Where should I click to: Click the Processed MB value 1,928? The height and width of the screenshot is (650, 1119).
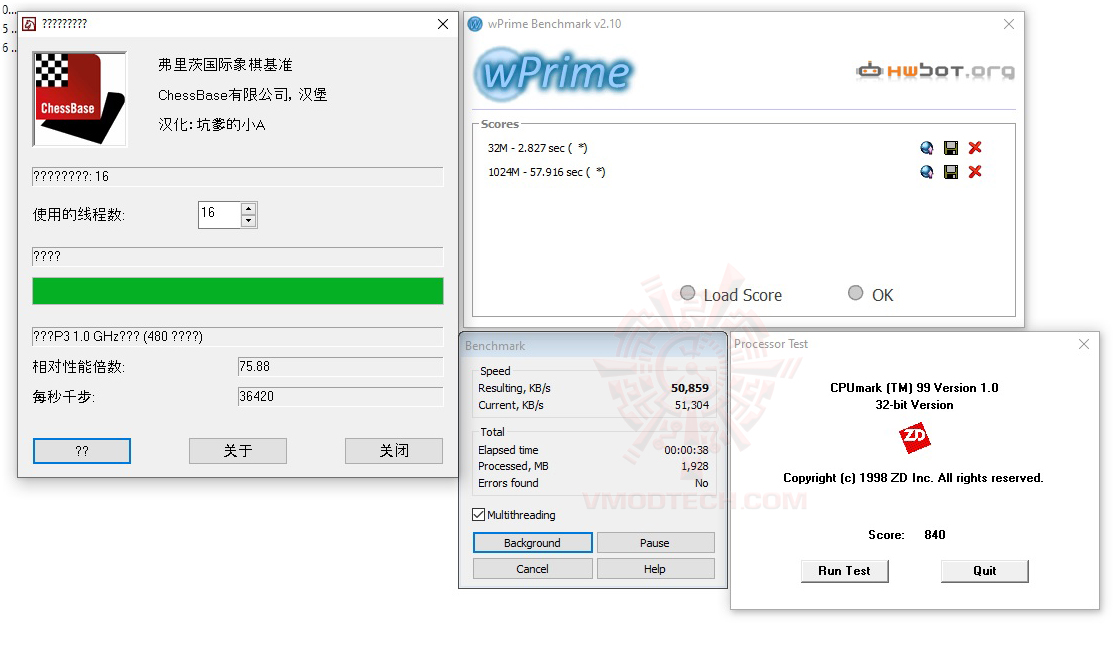tap(695, 467)
